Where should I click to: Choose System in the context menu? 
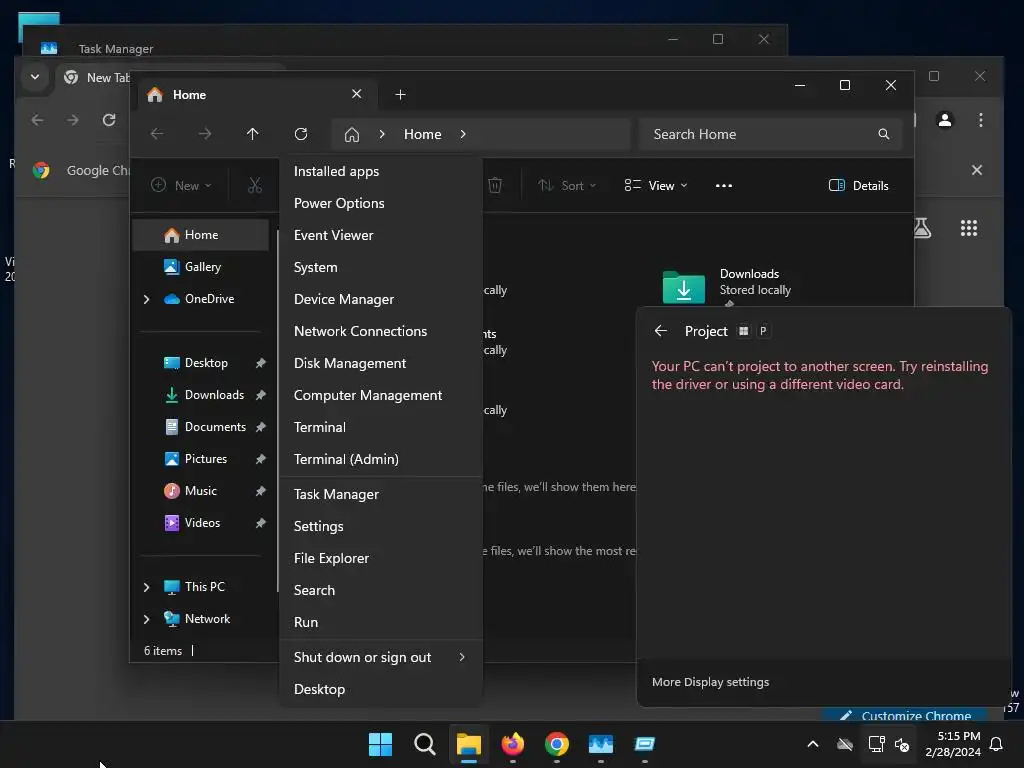[381, 267]
